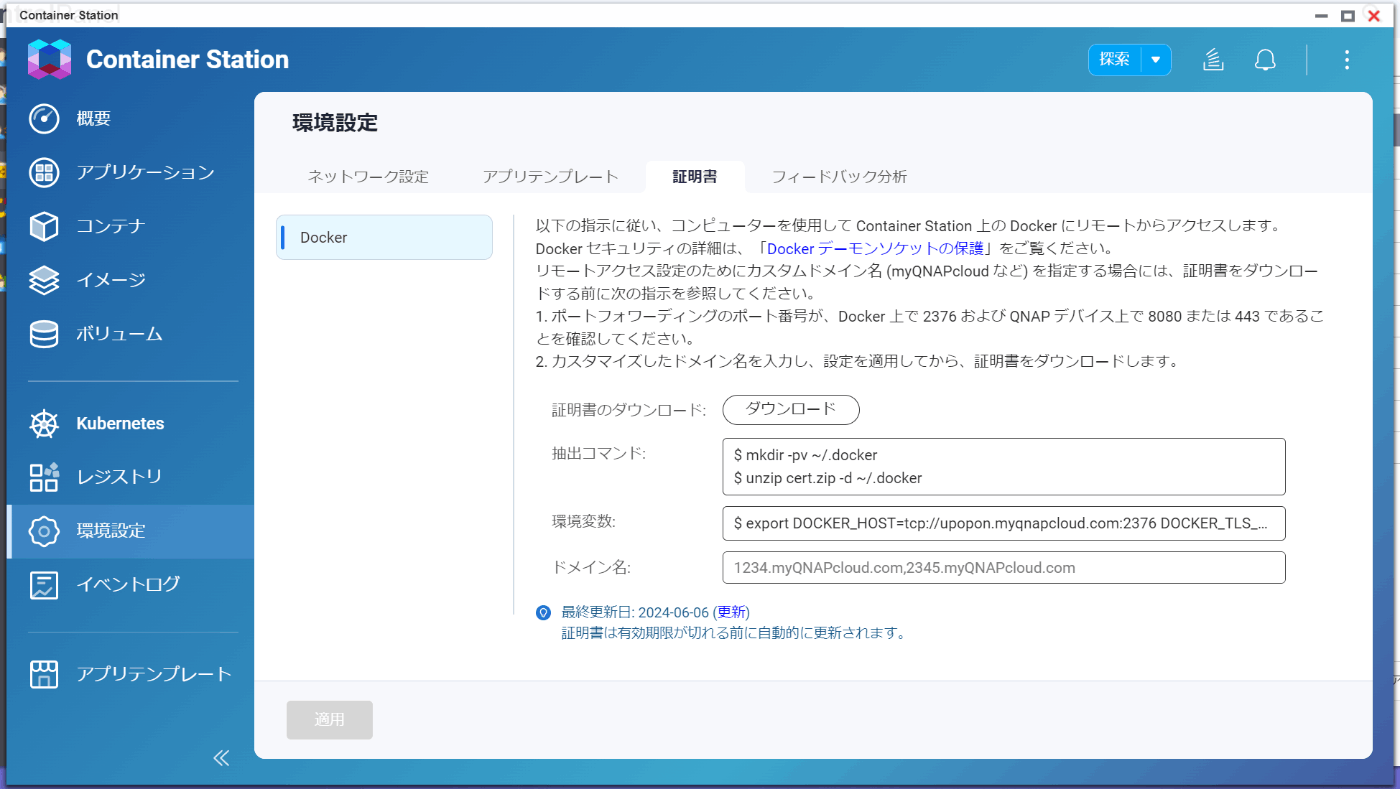Select the イメージ layers icon

44,280
